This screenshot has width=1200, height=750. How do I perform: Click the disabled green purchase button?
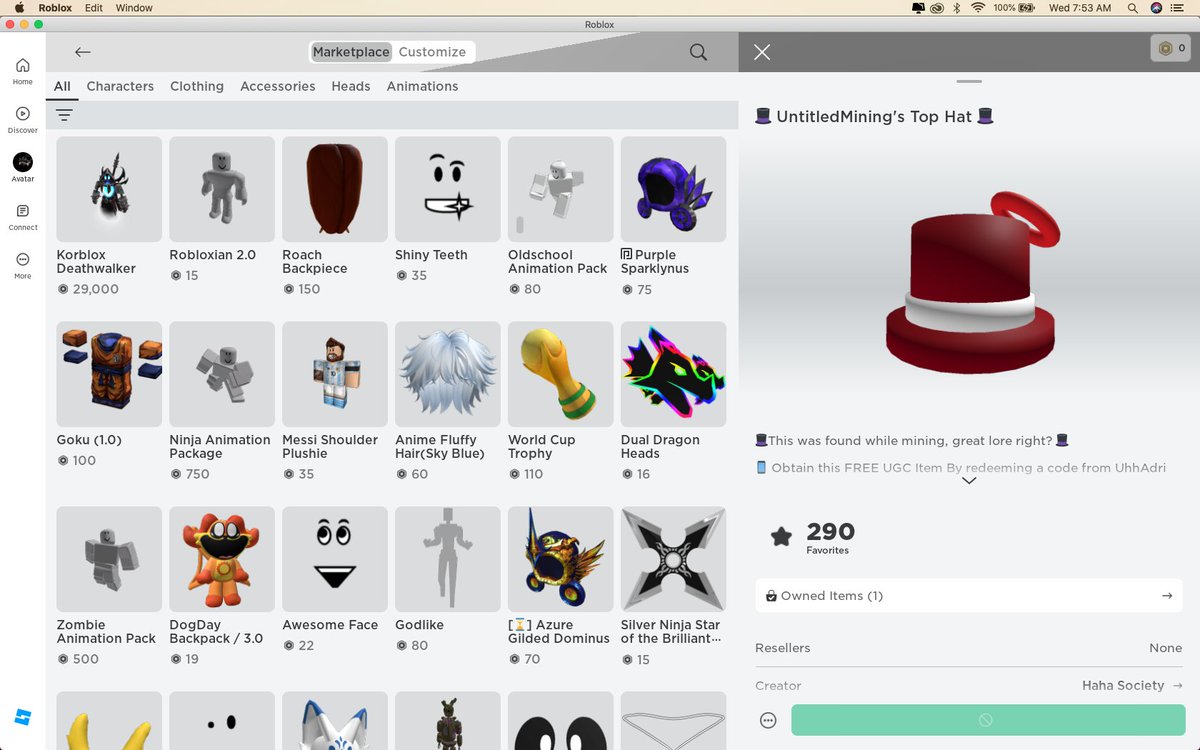click(988, 720)
